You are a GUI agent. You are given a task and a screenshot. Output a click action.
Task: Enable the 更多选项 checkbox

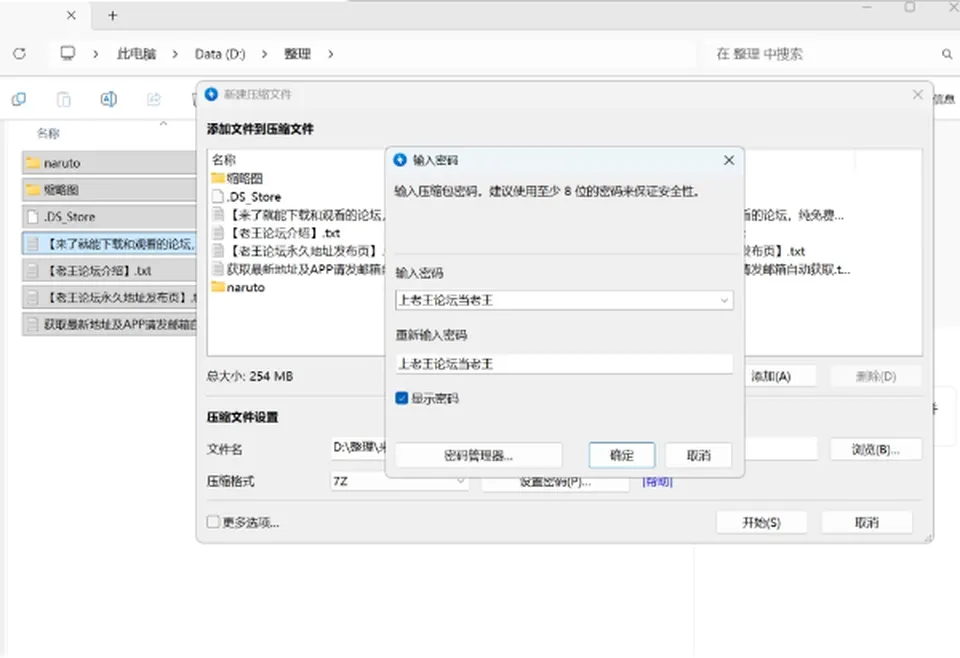point(213,522)
